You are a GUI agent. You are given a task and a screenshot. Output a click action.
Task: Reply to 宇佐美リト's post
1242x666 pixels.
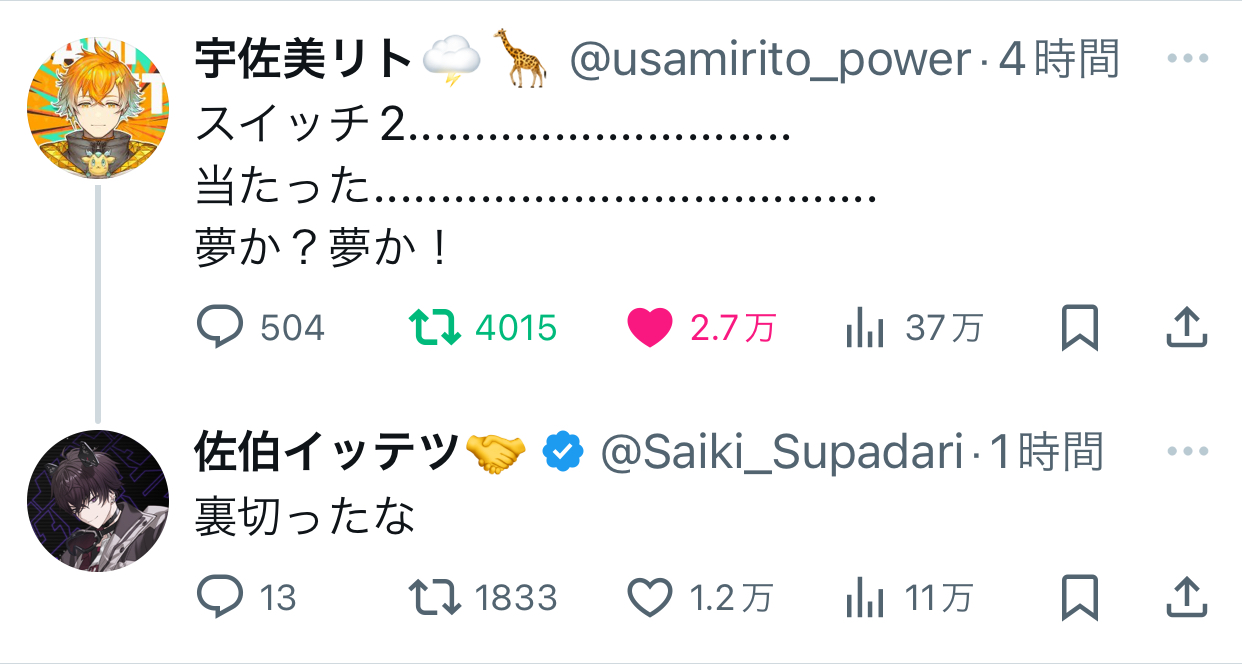[x=220, y=327]
